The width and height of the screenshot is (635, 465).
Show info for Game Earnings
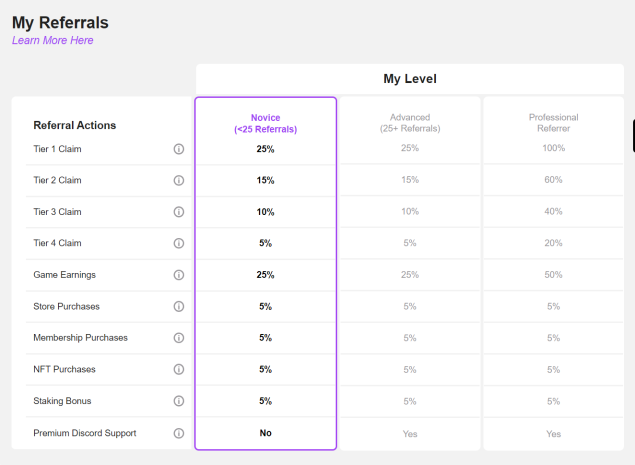point(179,275)
